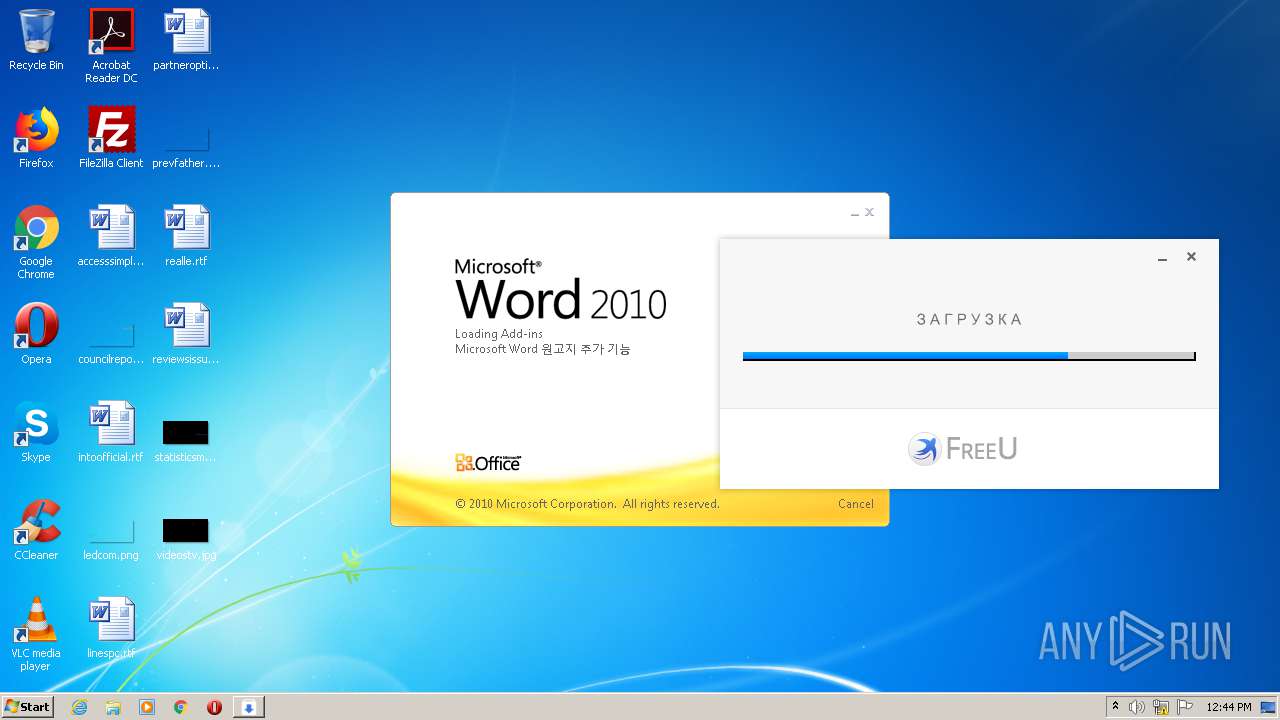Screen dimensions: 1280x720
Task: Select the reviewsissu... Word document
Action: coord(186,334)
